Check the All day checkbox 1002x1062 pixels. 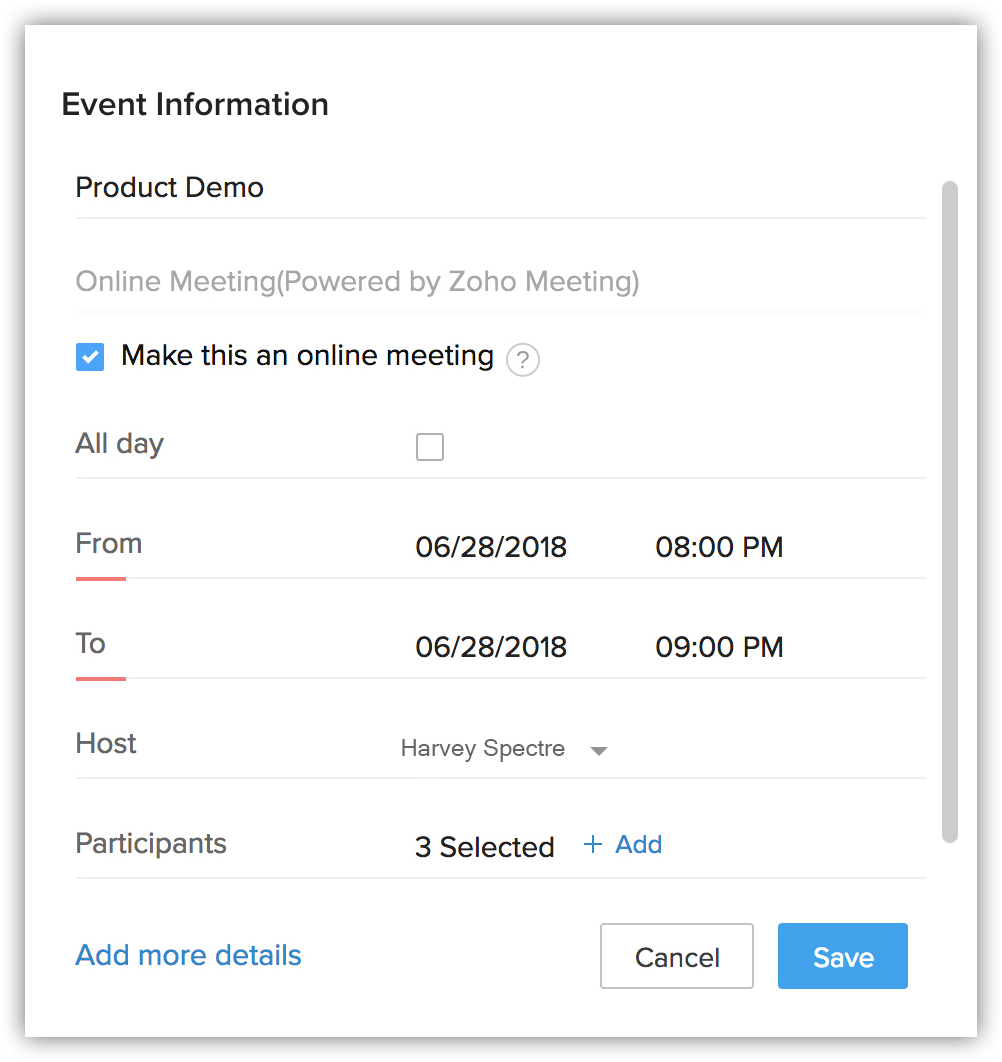pyautogui.click(x=430, y=447)
